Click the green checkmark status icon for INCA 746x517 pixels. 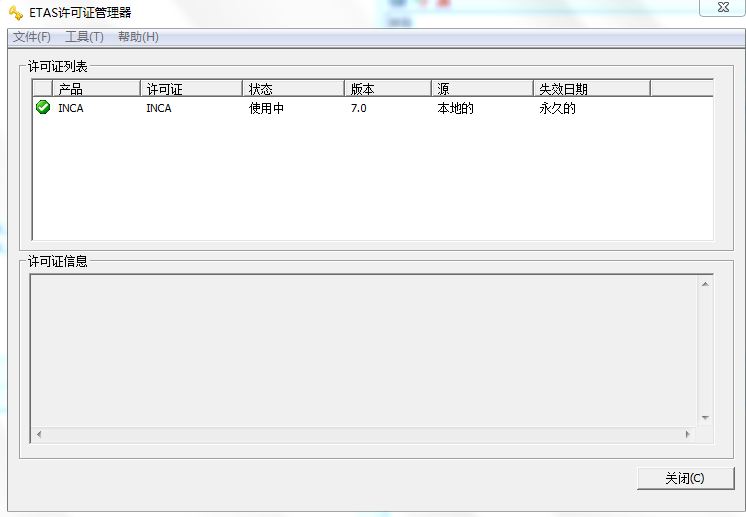[43, 107]
